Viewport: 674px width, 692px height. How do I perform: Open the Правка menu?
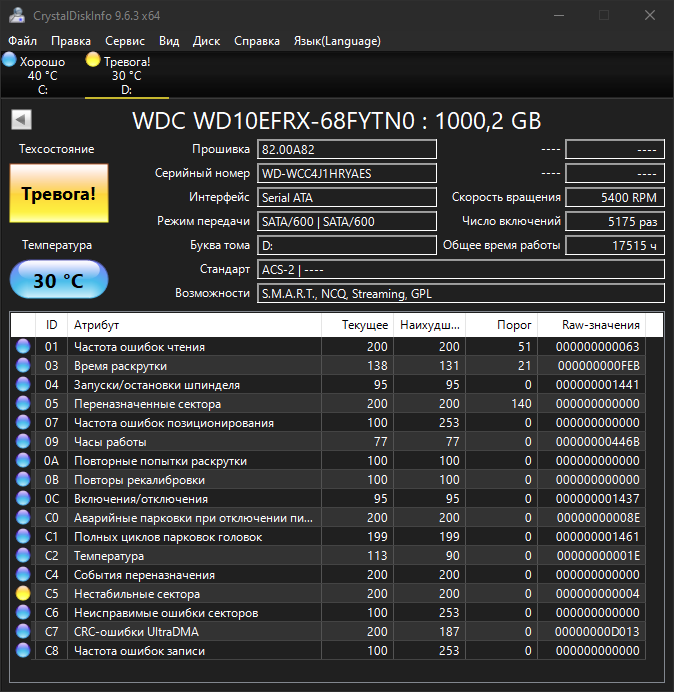click(x=71, y=41)
